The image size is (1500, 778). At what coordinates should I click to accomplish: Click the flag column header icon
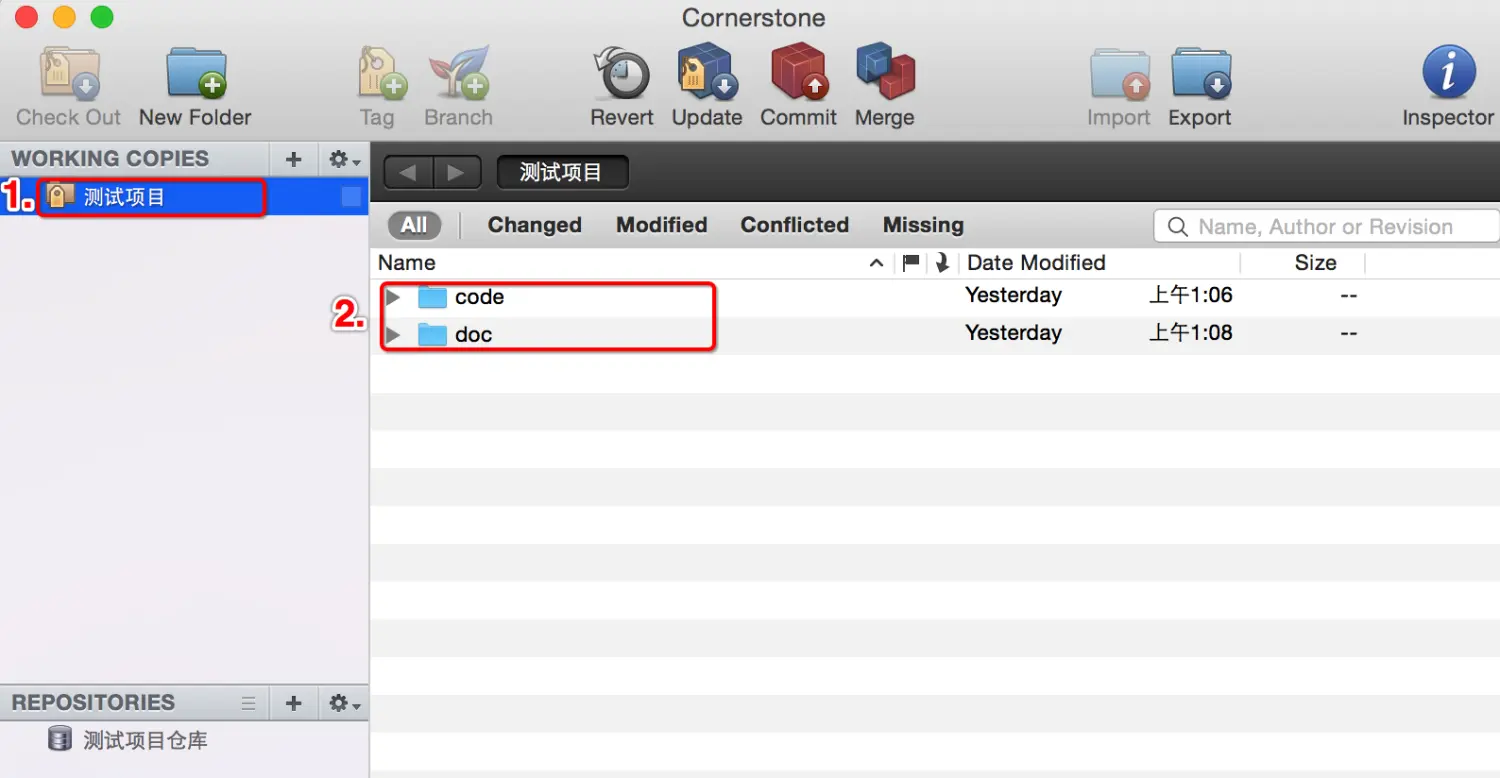point(911,263)
